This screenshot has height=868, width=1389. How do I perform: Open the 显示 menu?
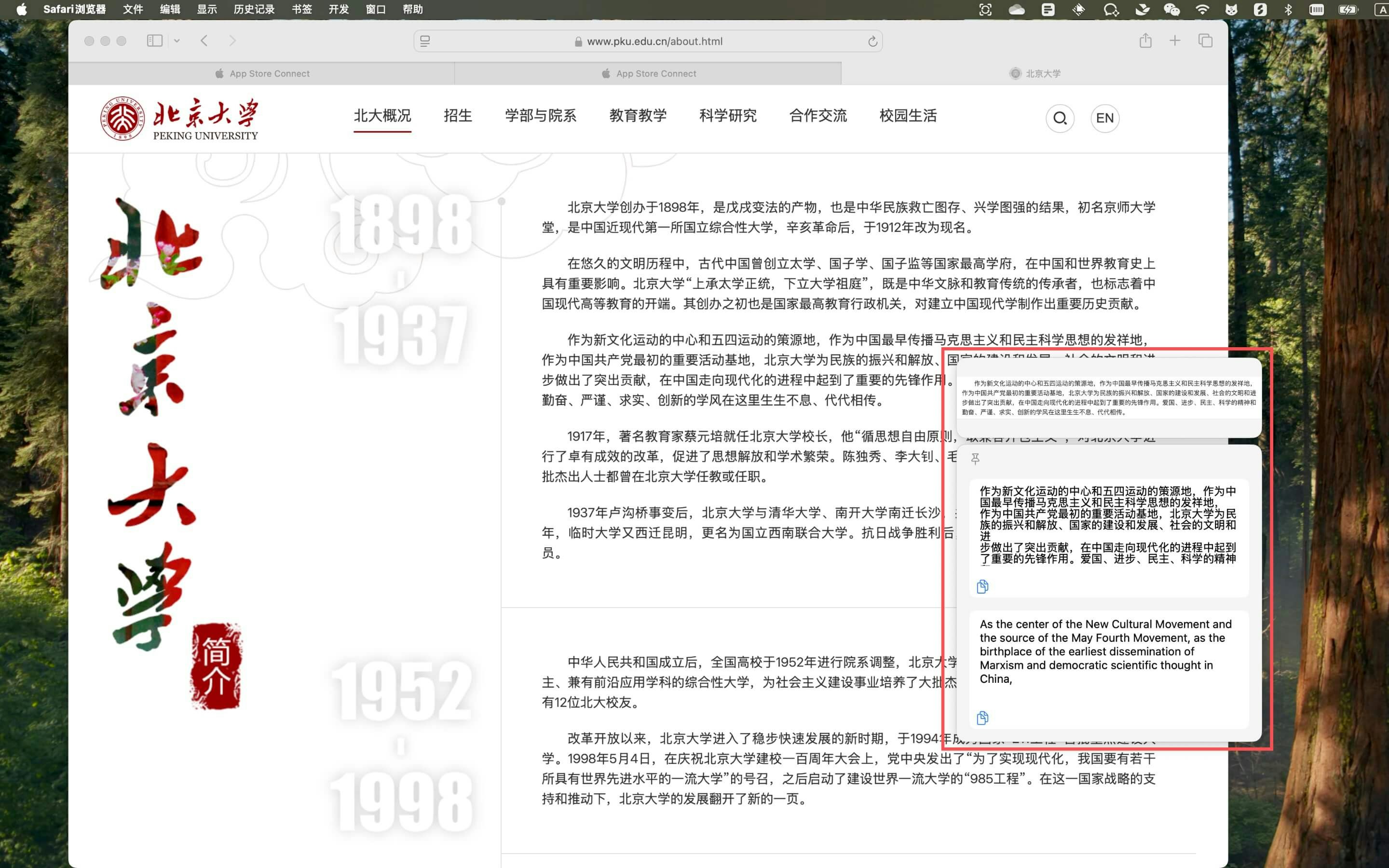[207, 9]
